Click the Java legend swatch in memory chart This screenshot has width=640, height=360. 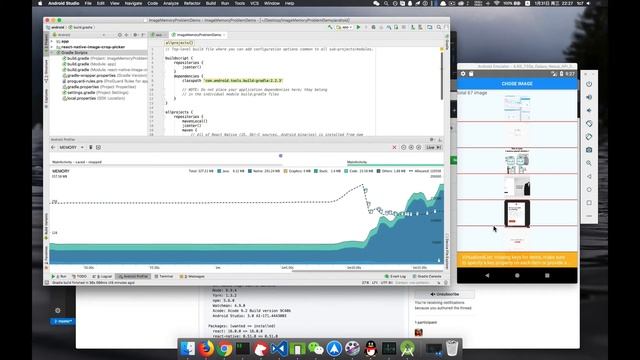tap(219, 171)
